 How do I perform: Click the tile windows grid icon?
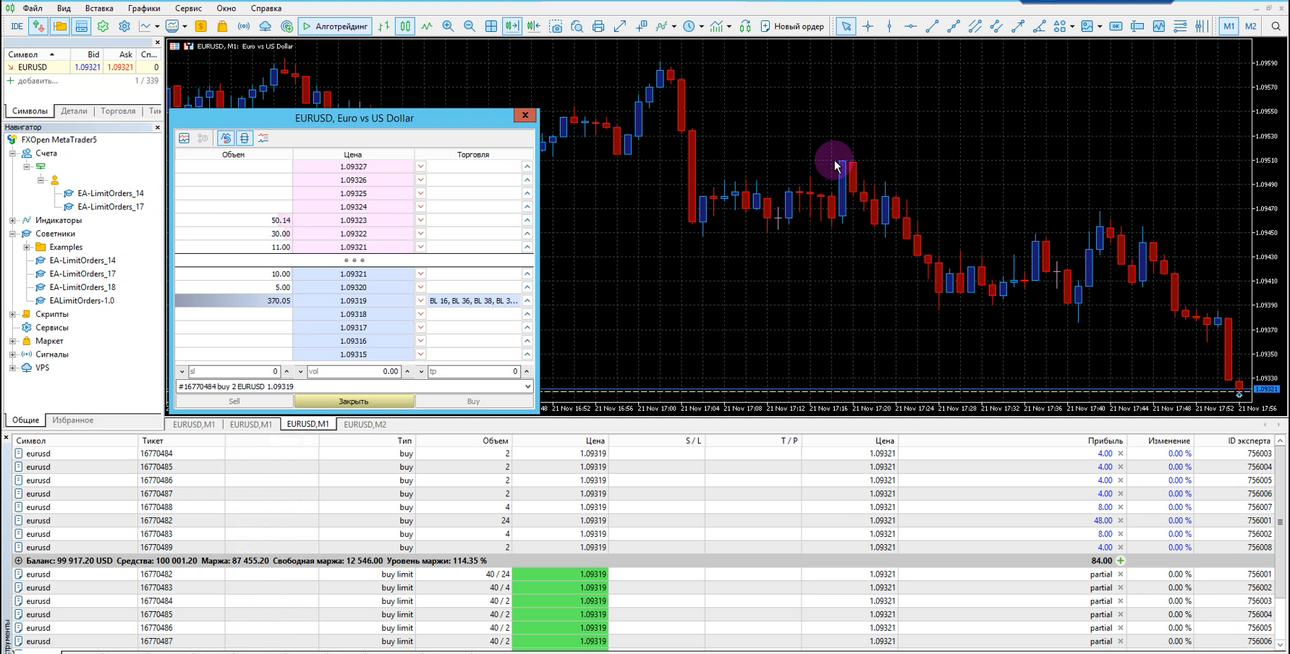point(491,26)
